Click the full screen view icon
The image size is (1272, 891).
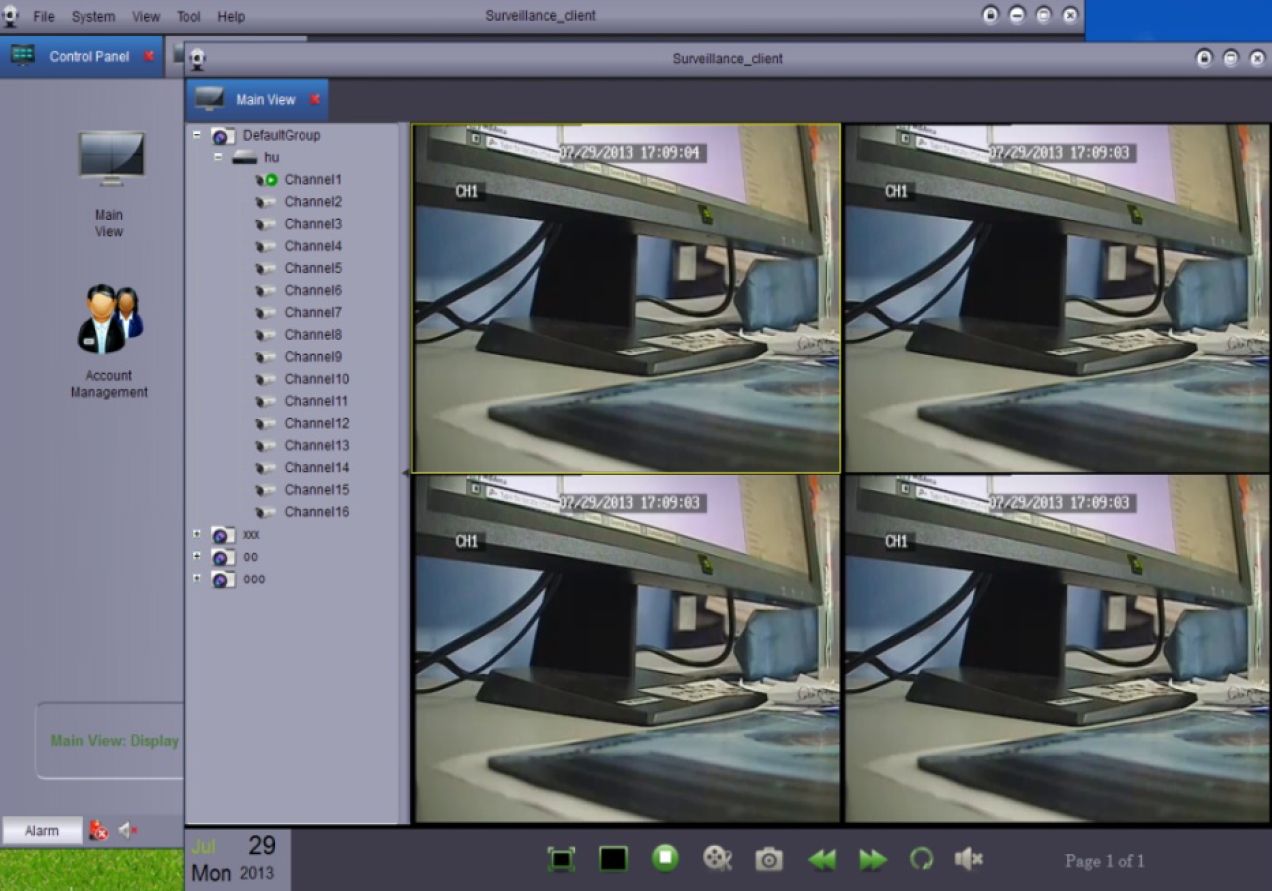click(561, 859)
